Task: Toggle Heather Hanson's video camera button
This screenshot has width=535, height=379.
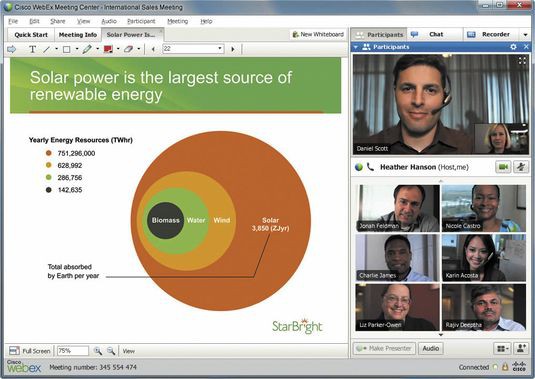Action: (x=503, y=167)
